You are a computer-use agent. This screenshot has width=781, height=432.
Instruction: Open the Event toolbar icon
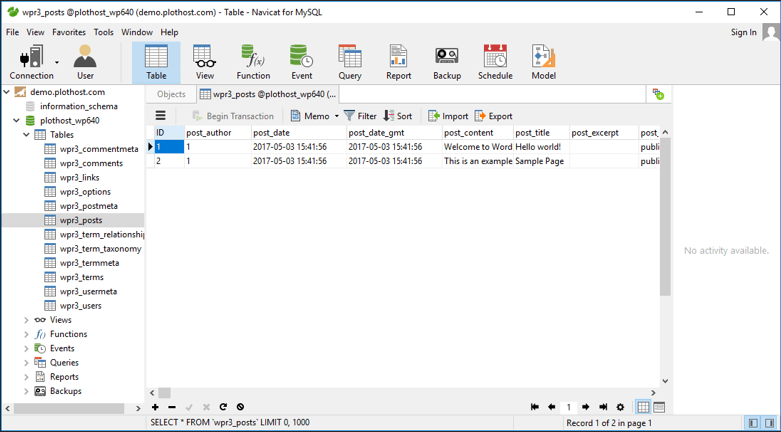(x=301, y=63)
